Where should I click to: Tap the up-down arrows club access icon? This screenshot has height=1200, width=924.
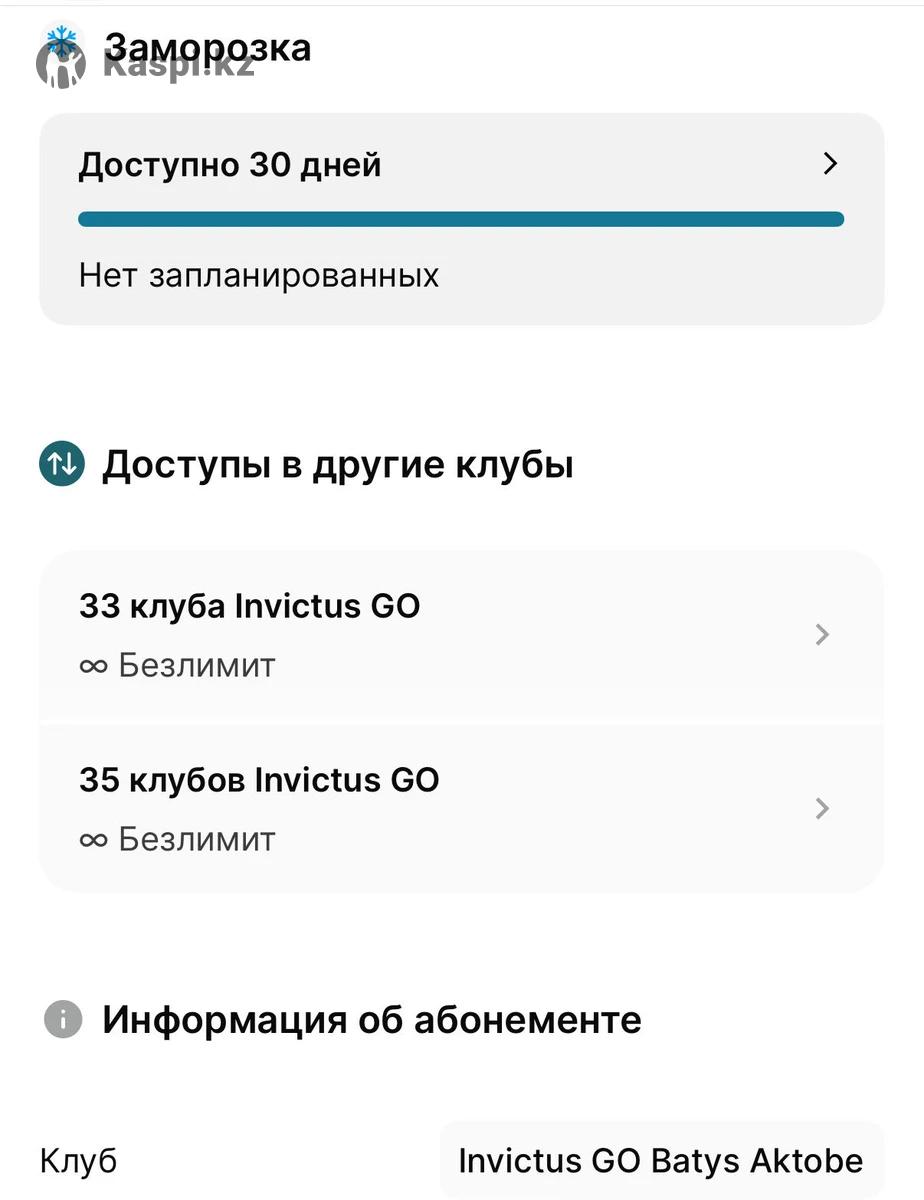(x=62, y=465)
